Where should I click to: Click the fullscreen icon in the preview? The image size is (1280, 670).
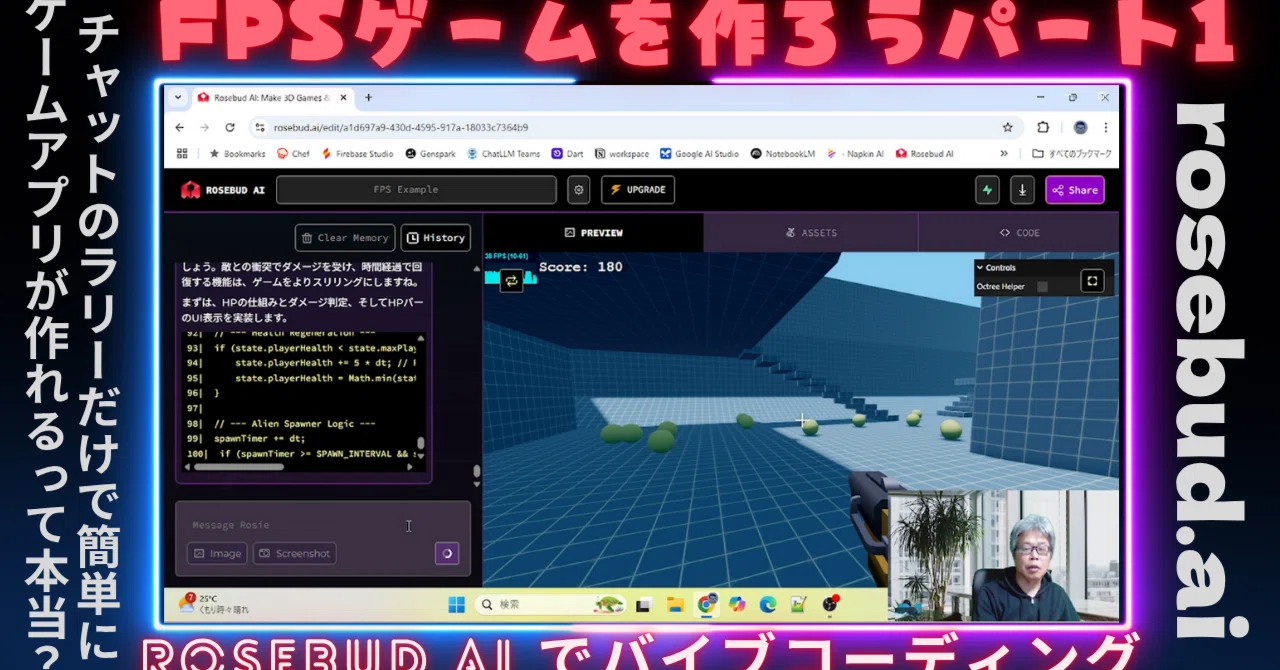coord(1092,282)
